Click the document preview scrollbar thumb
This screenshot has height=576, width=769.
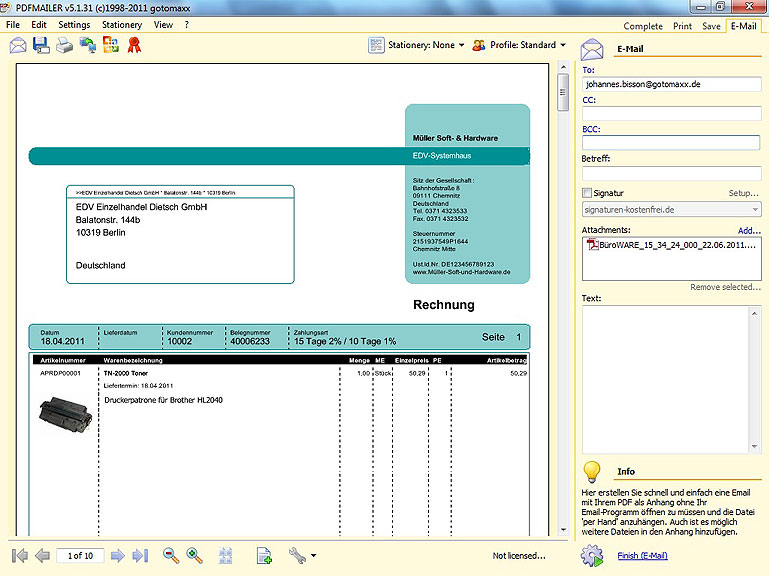coord(563,92)
